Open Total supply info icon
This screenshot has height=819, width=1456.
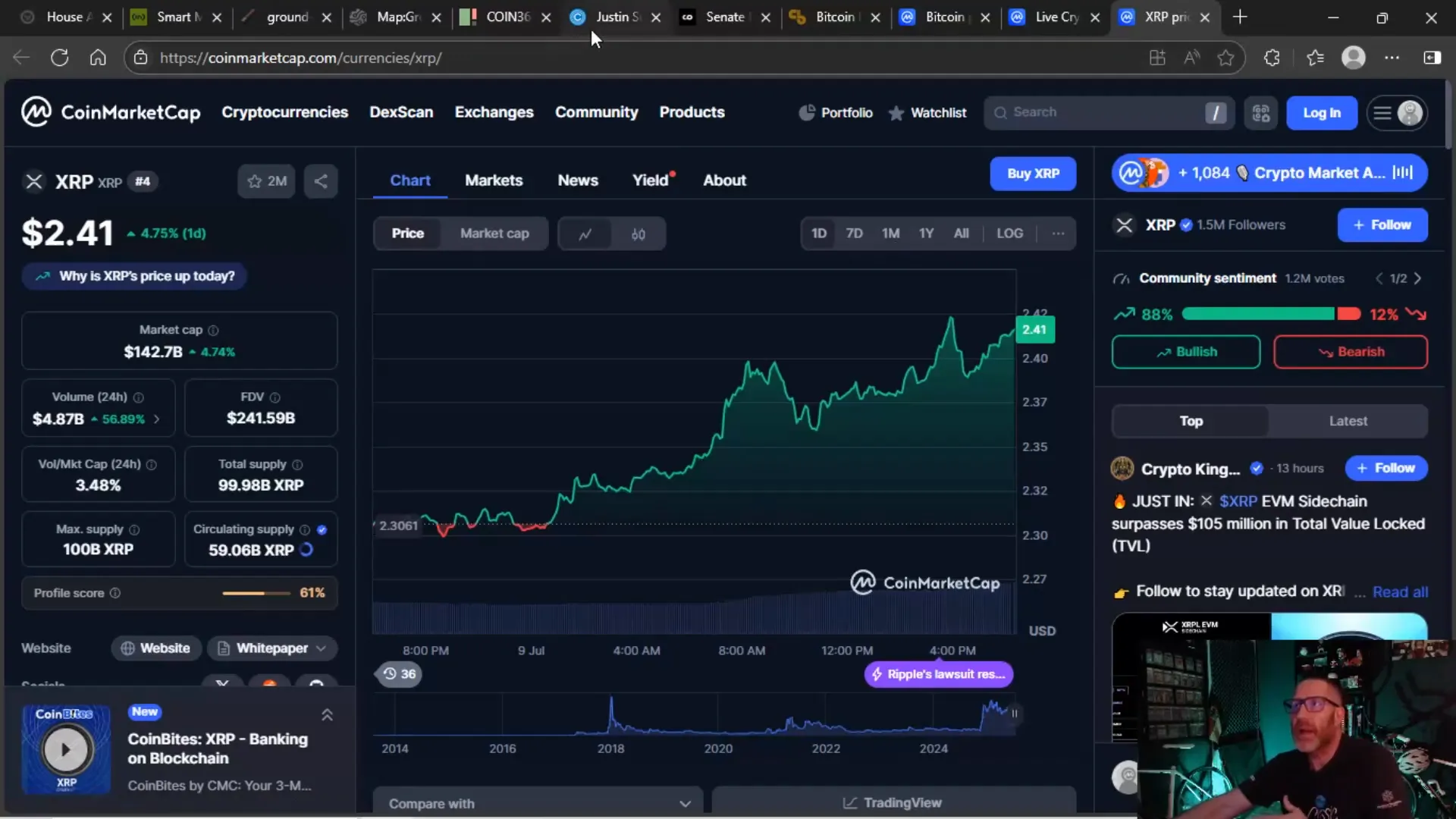click(x=297, y=464)
